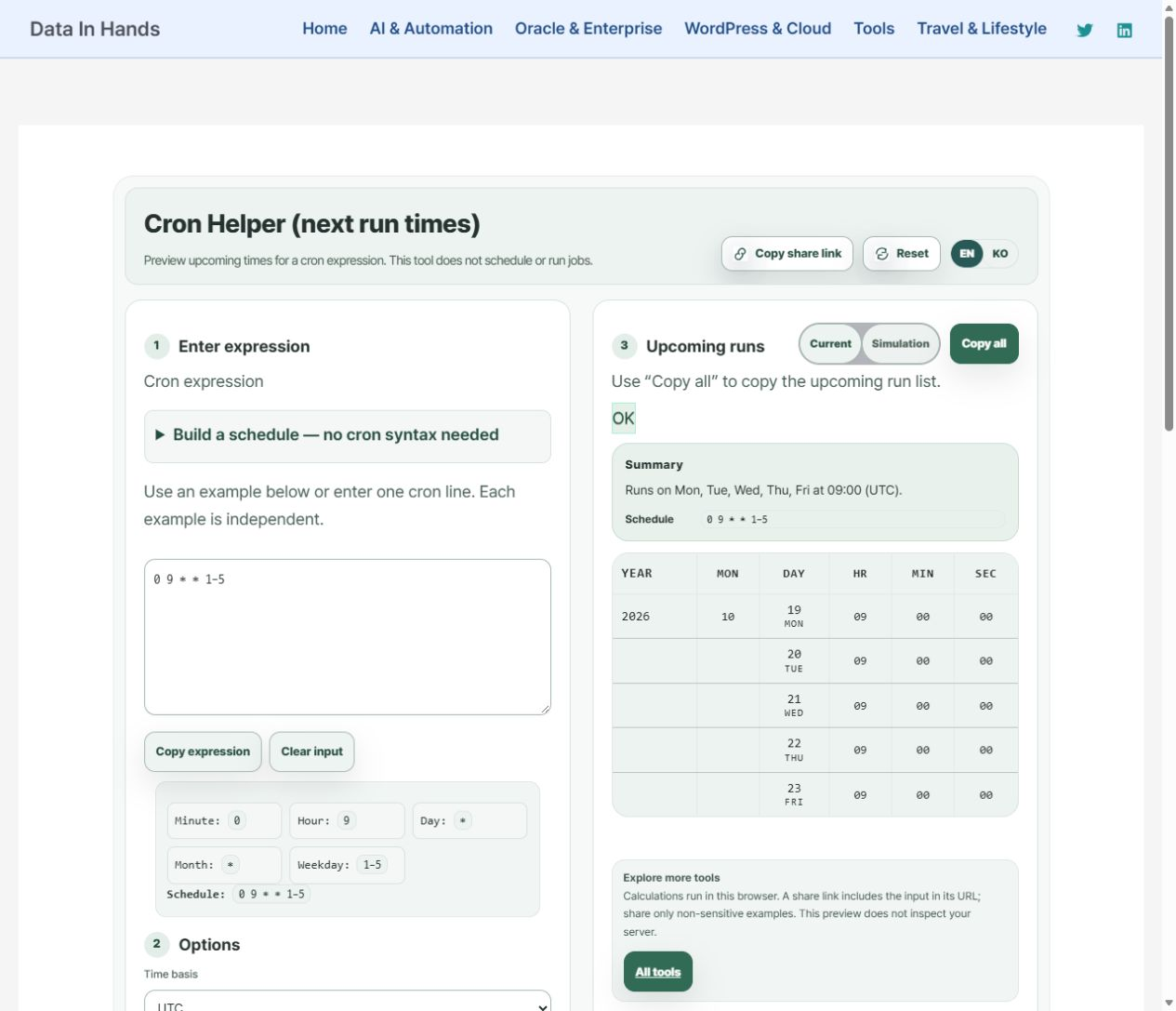Open the Tools menu
The width and height of the screenshot is (1176, 1011).
pyautogui.click(x=874, y=29)
